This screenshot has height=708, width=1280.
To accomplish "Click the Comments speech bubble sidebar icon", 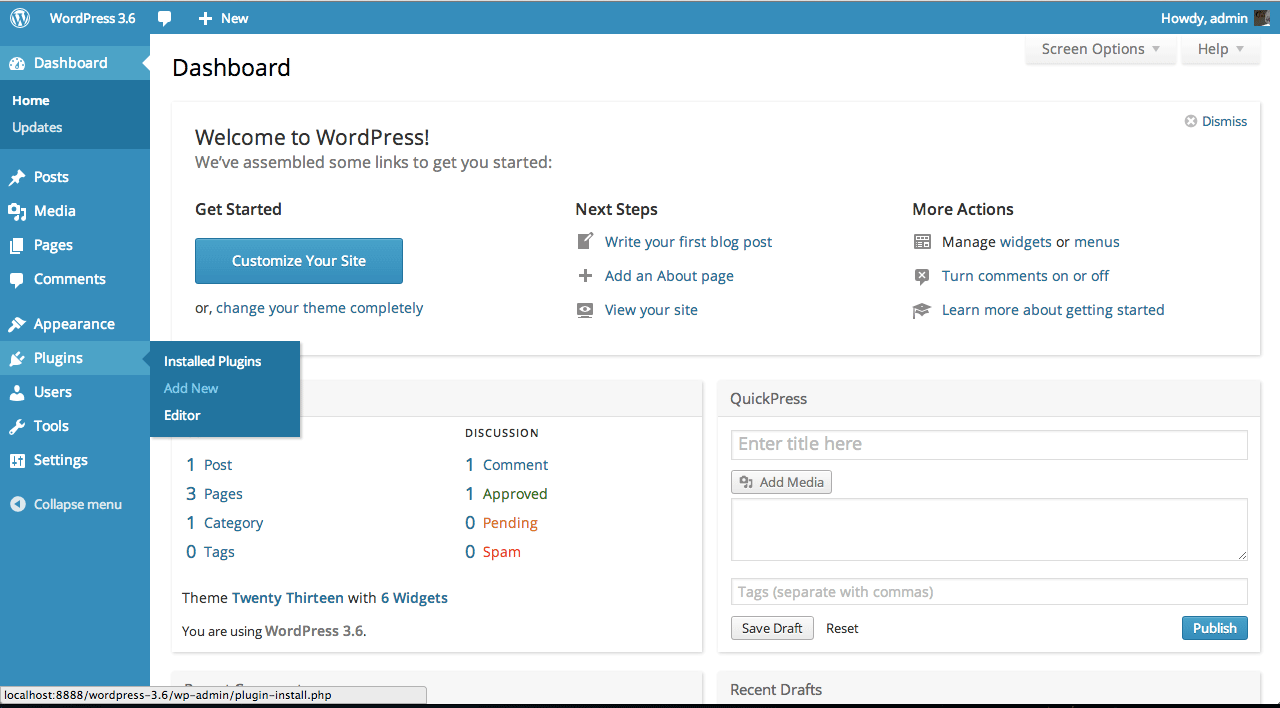I will point(17,279).
